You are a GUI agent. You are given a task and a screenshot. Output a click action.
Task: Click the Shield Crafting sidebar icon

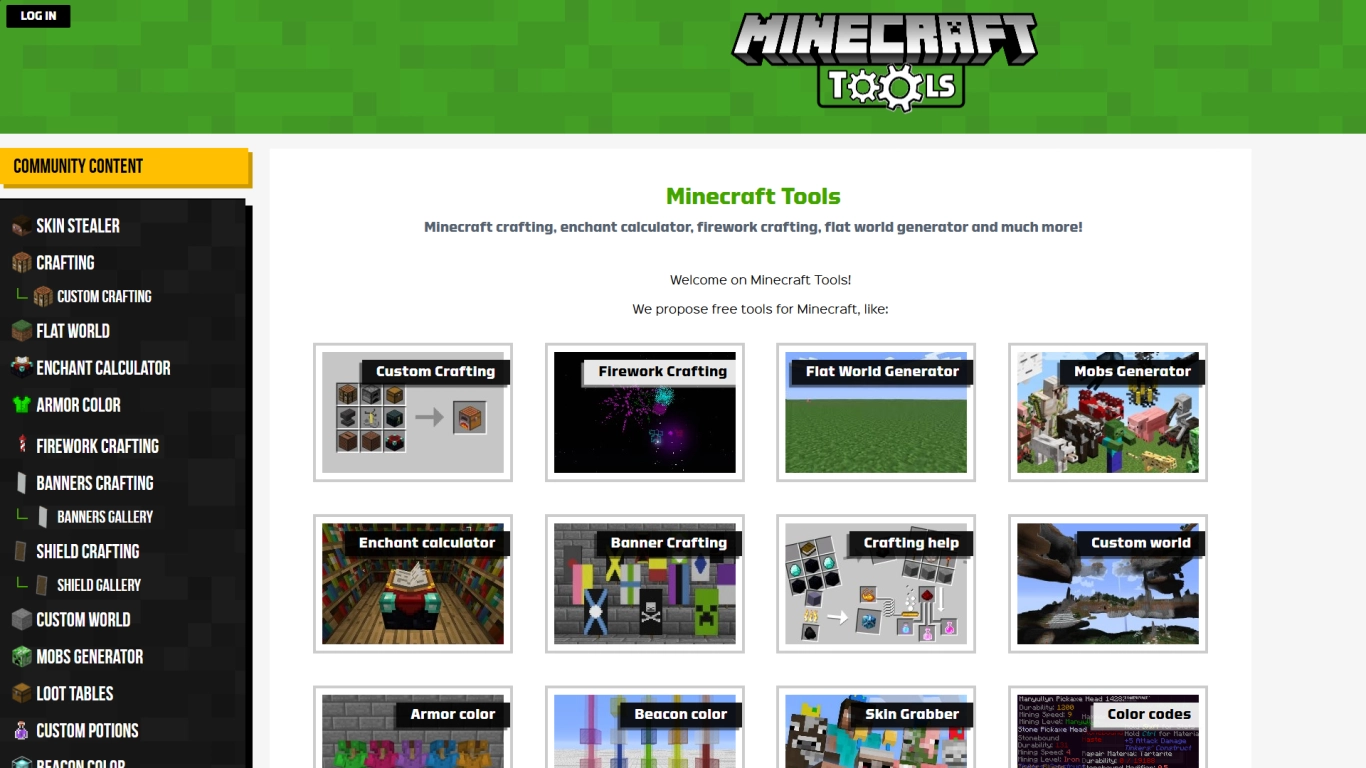click(x=20, y=551)
